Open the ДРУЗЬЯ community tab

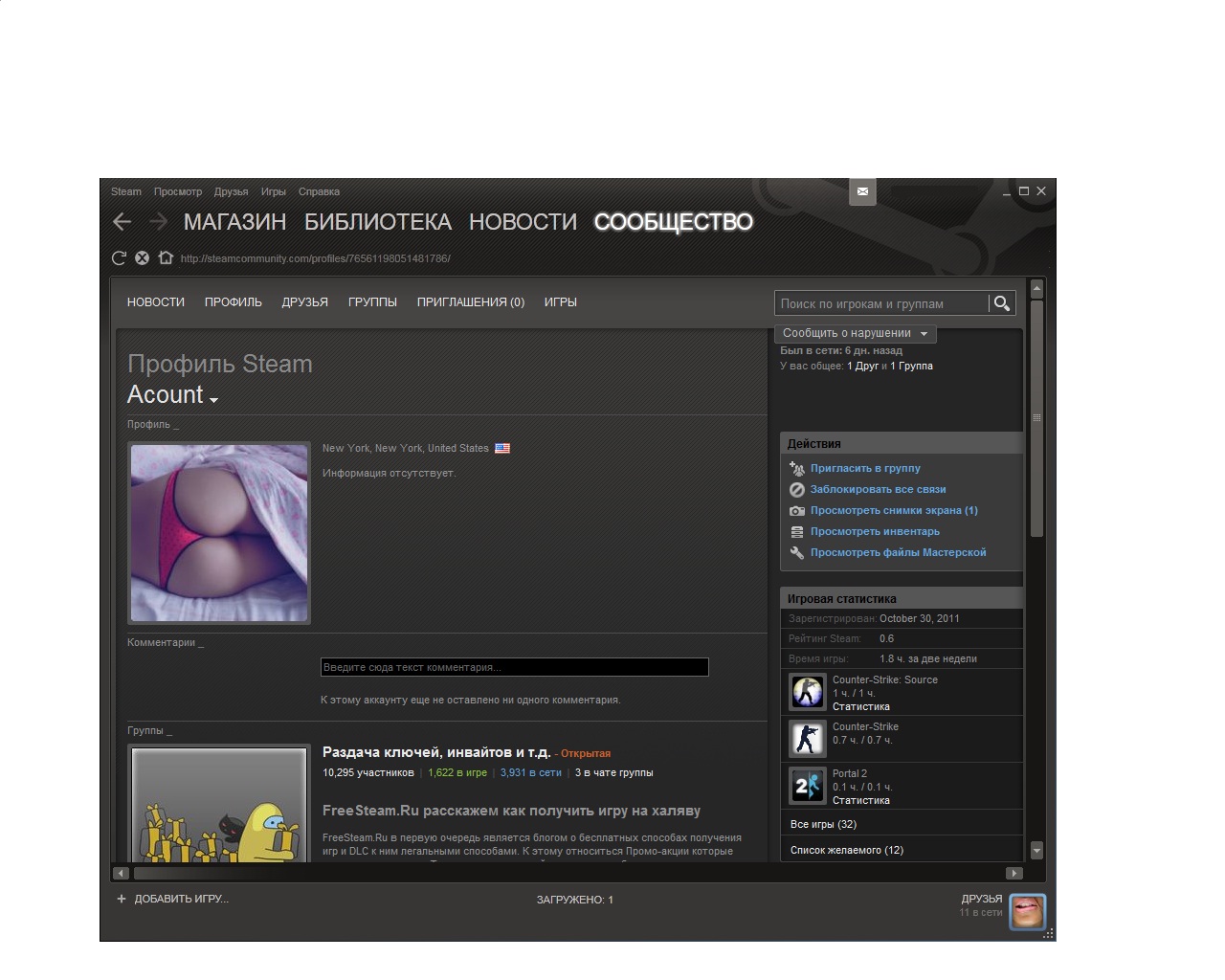[305, 301]
